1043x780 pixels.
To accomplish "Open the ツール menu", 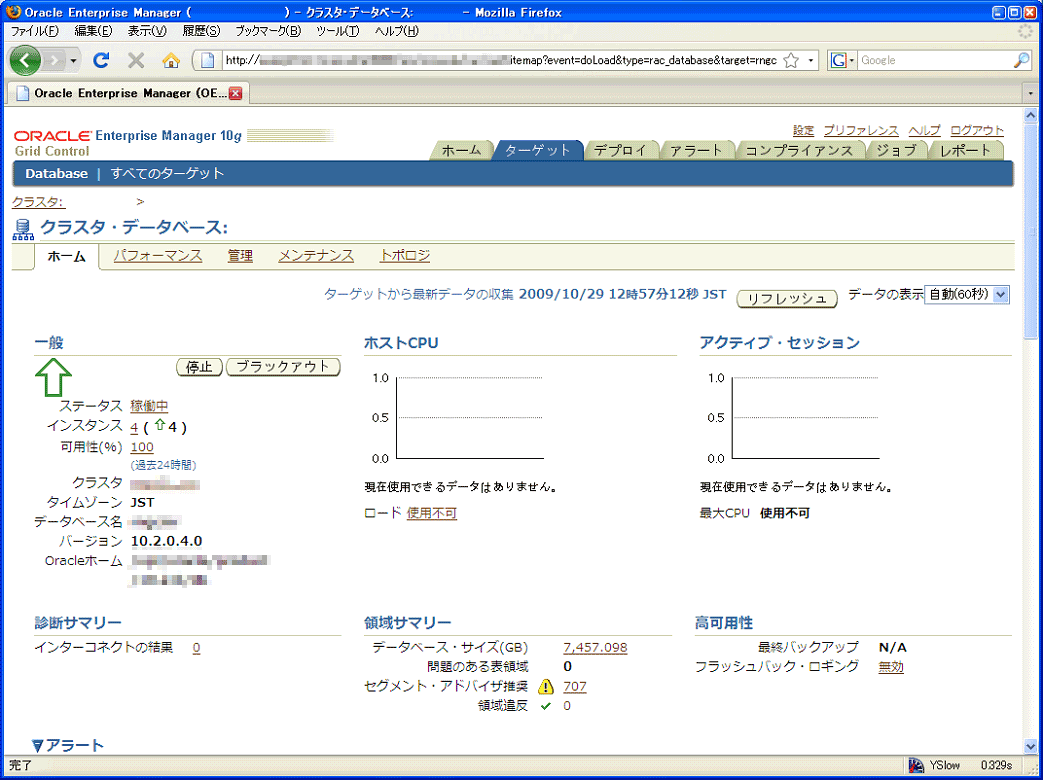I will point(337,31).
